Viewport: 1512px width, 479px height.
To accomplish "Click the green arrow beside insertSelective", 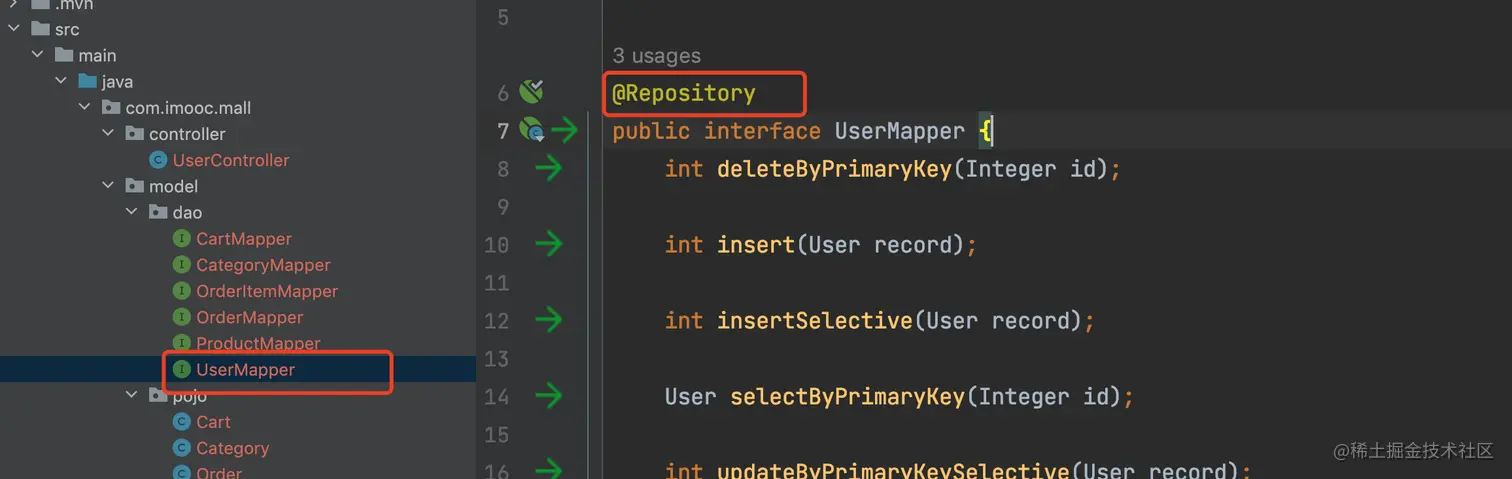I will tap(549, 319).
